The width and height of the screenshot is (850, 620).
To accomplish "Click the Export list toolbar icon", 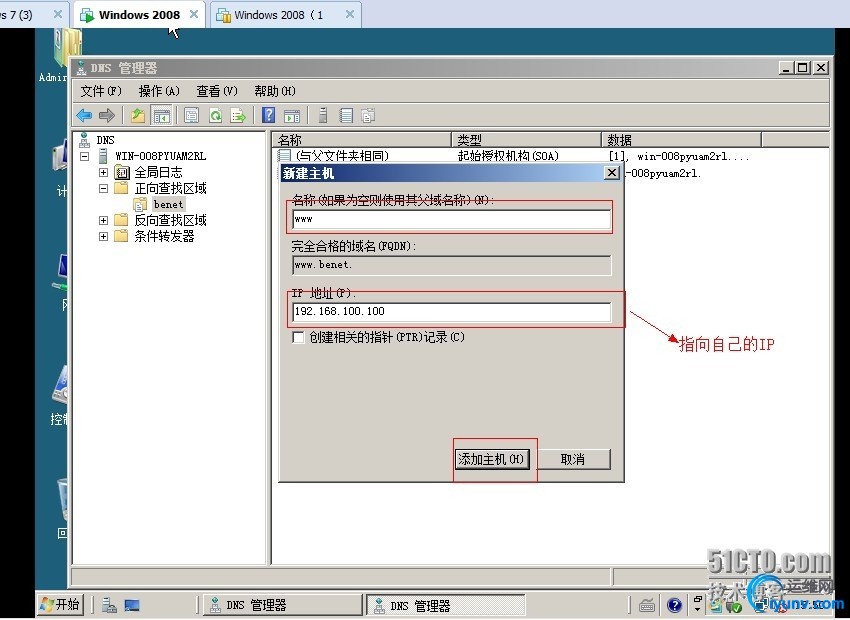I will tap(238, 115).
